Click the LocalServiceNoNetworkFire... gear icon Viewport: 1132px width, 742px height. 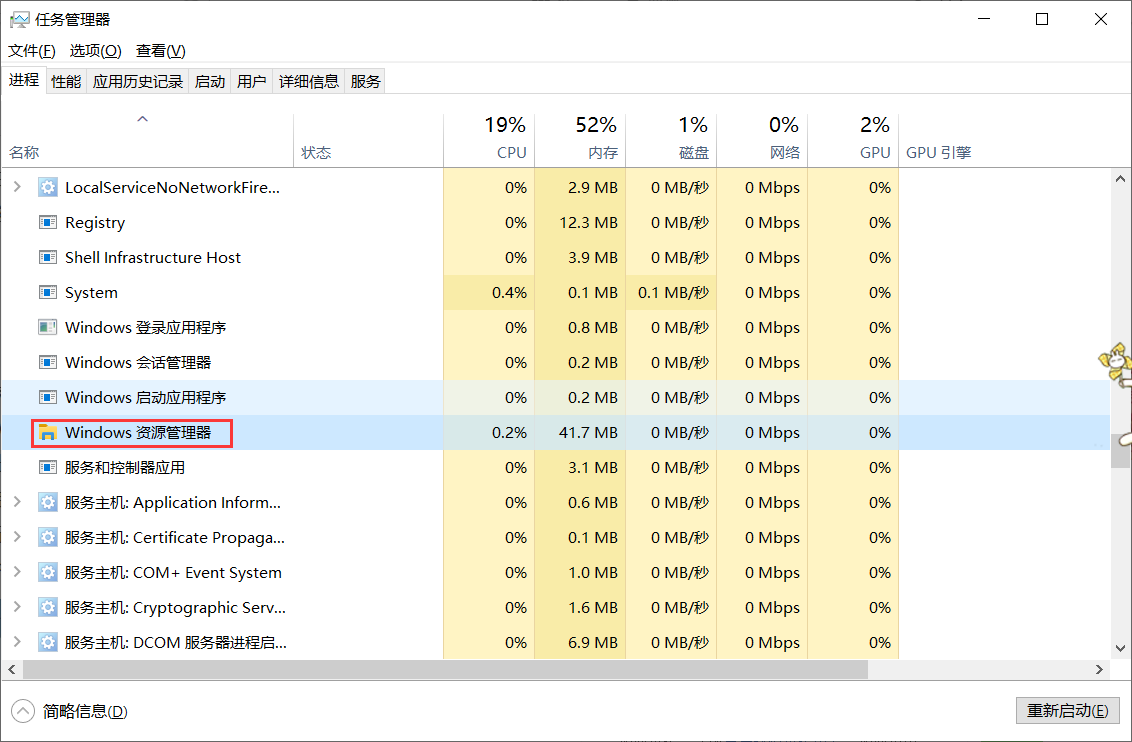[48, 188]
